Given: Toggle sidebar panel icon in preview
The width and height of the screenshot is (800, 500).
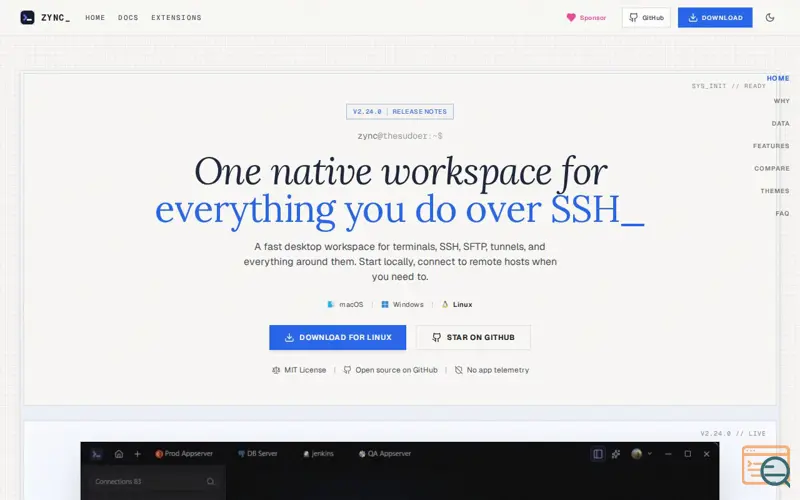Looking at the screenshot, I should [597, 454].
